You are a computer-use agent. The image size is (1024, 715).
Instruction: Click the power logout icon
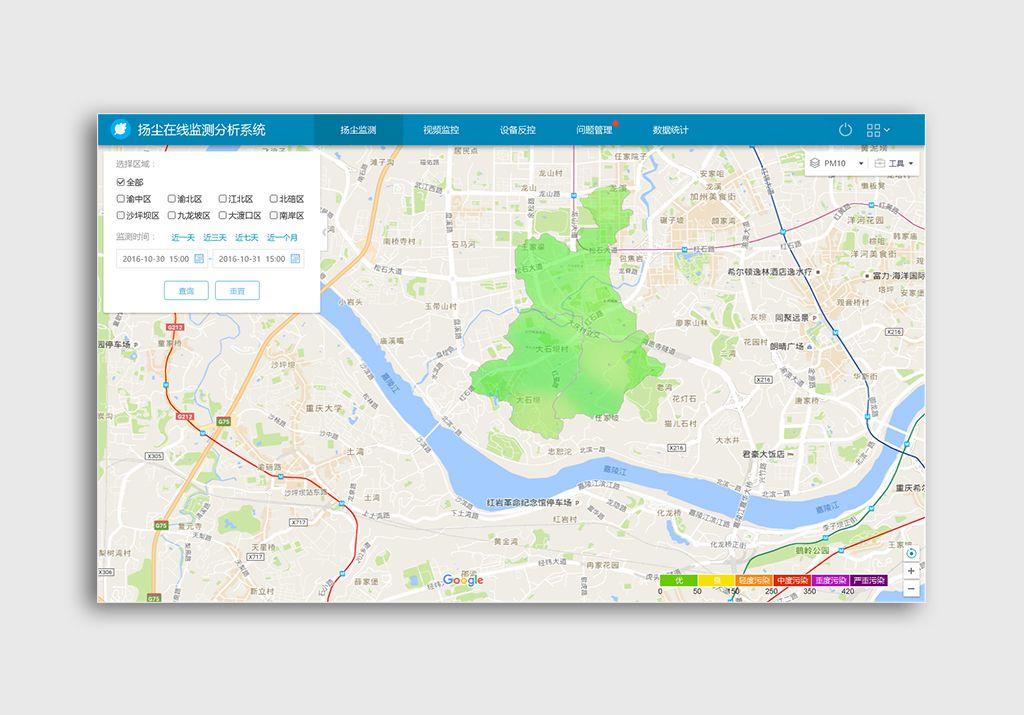[x=845, y=130]
